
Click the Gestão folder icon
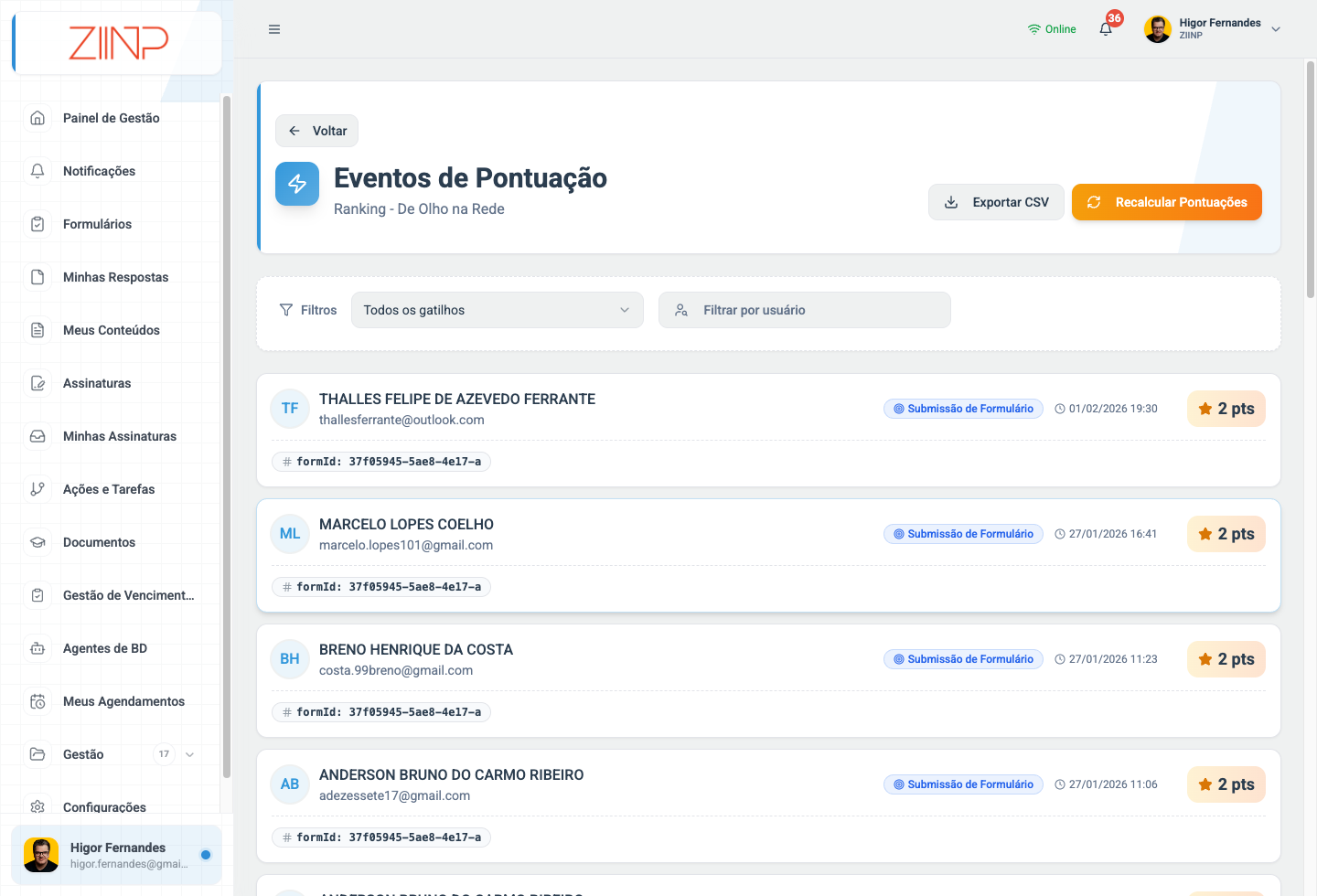tap(37, 754)
